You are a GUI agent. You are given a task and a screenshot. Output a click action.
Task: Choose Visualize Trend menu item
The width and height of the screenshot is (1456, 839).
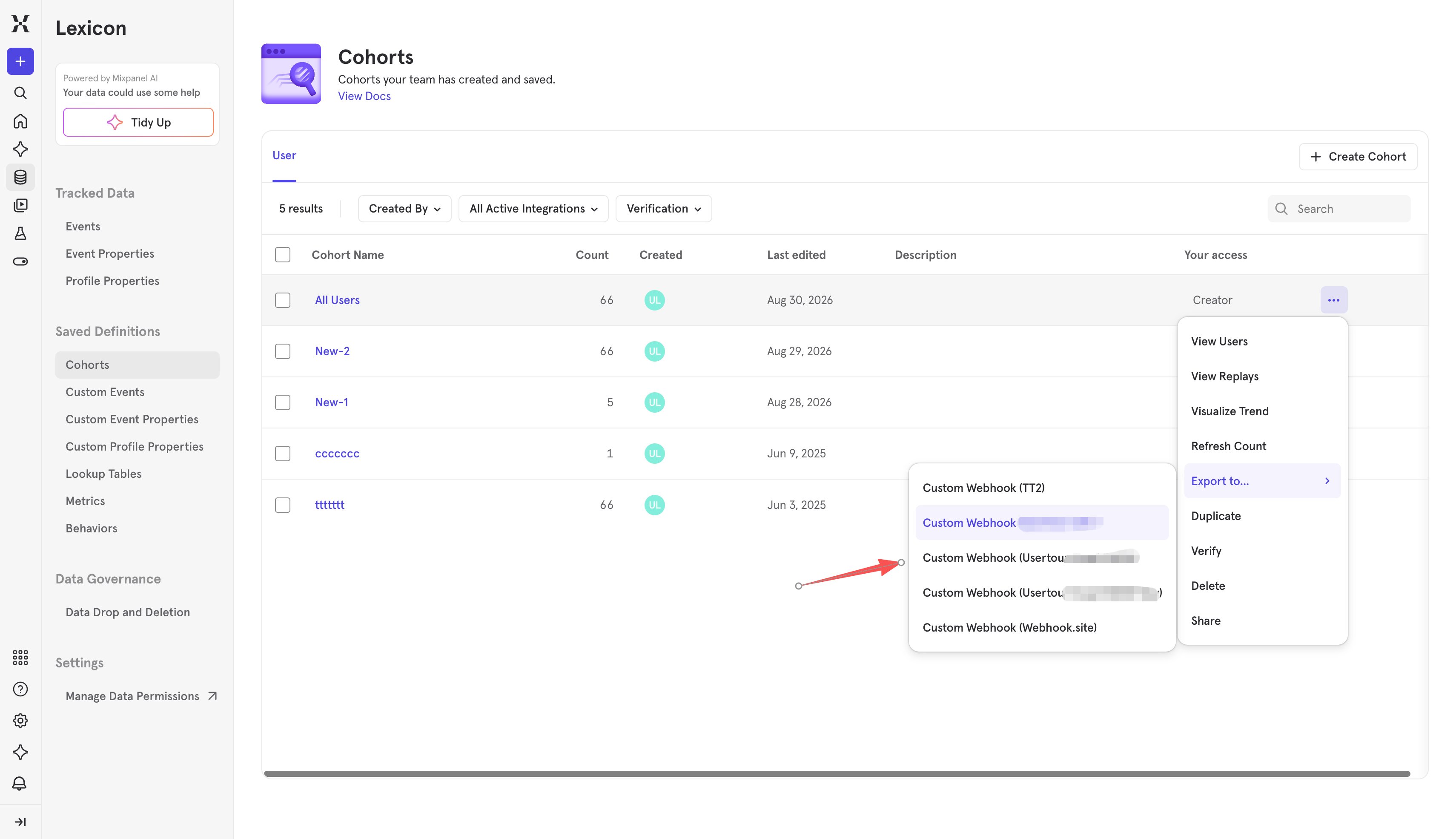[1262, 411]
